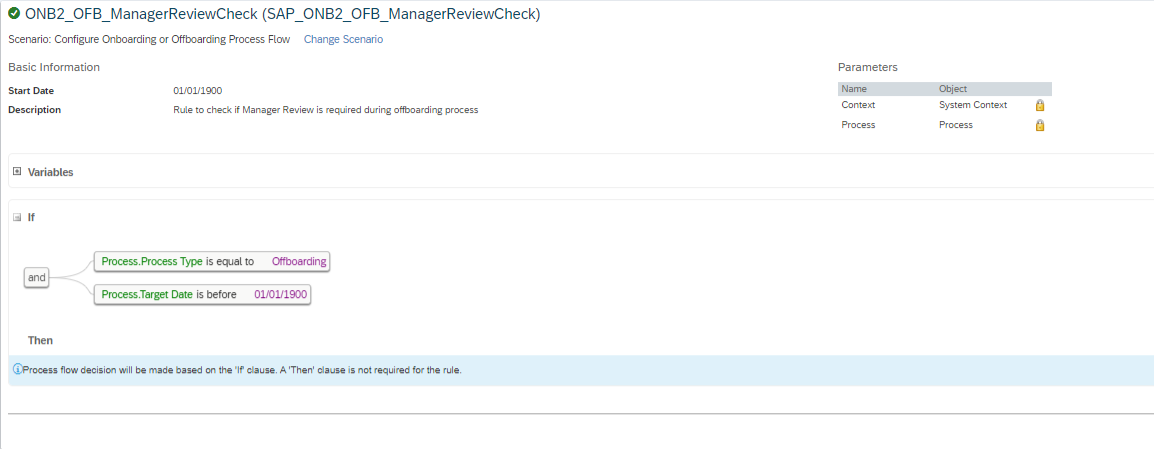Click the Start Date value 01/01/1900

point(198,91)
